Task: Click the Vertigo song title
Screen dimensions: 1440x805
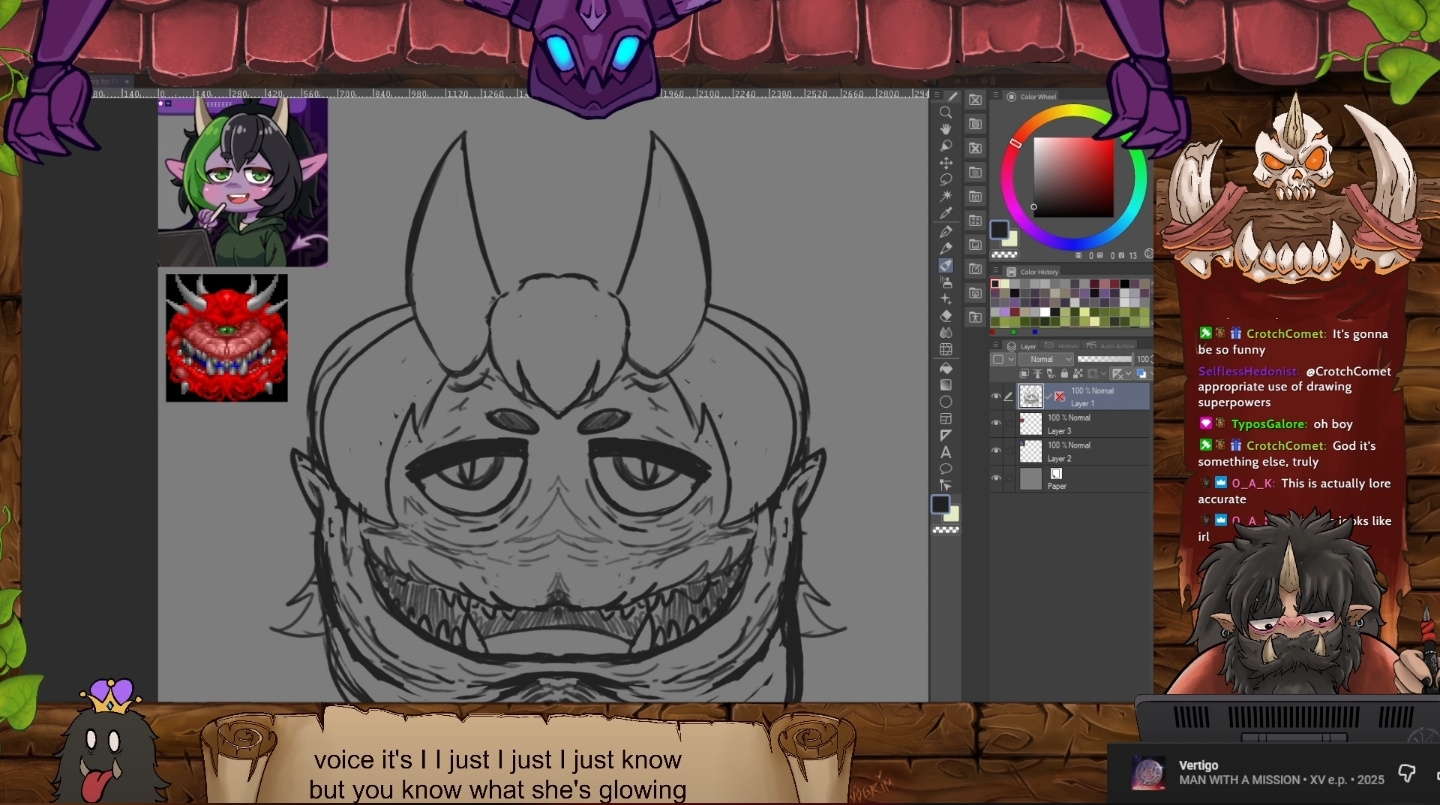Action: [x=1198, y=766]
